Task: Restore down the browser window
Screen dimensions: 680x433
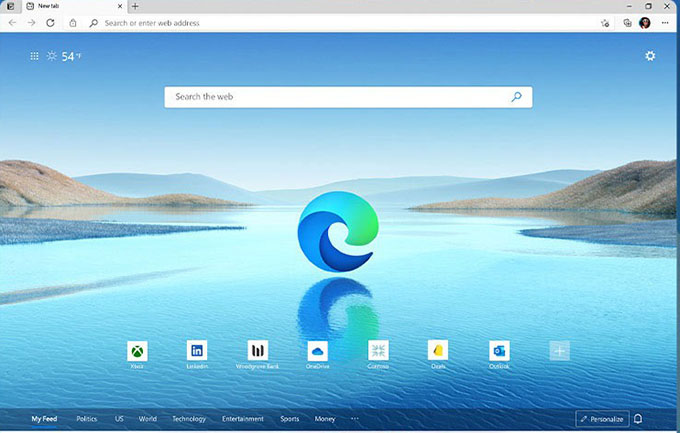Action: (648, 6)
